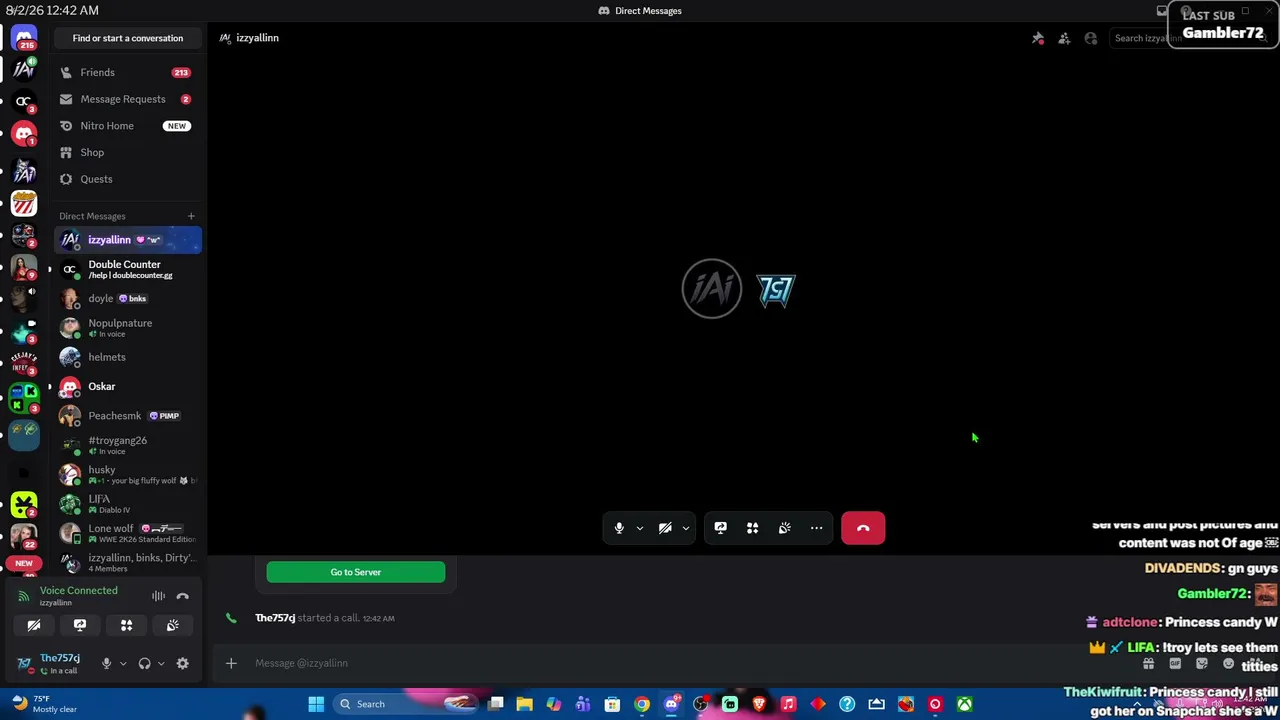Image resolution: width=1280 pixels, height=720 pixels.
Task: Open camera options arrow in call bar
Action: coord(685,528)
